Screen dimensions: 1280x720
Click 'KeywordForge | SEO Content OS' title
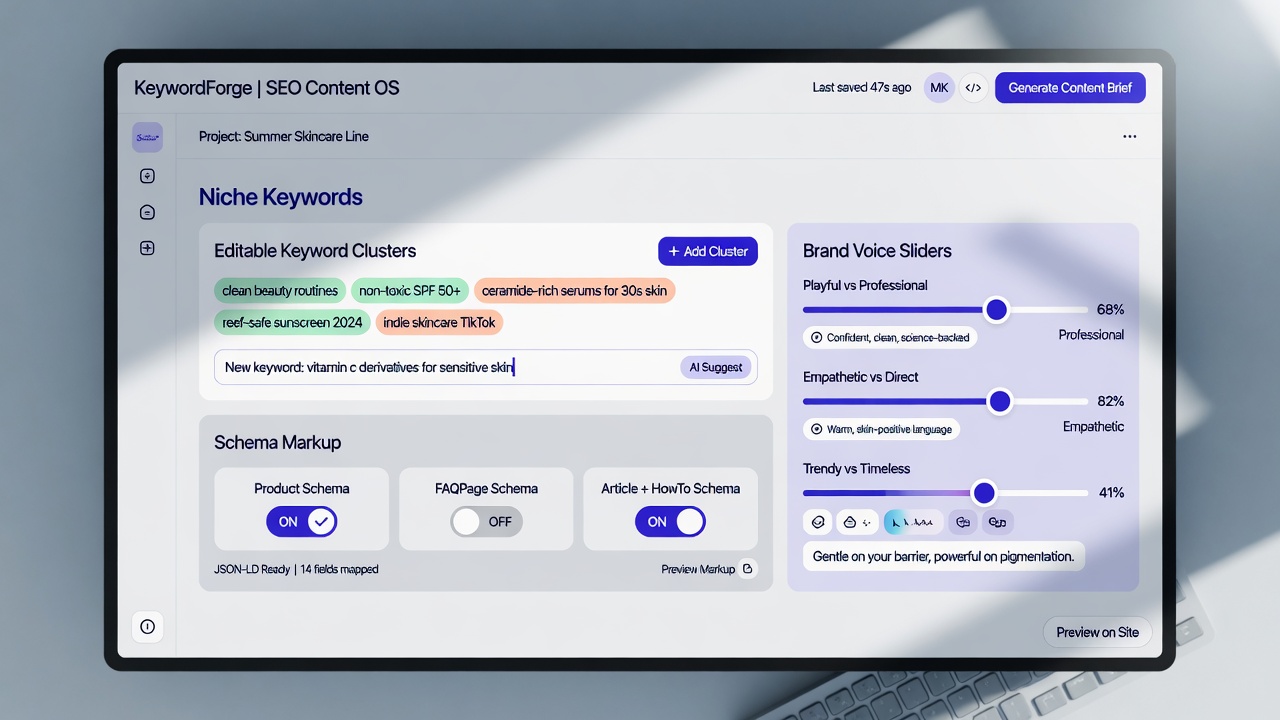pyautogui.click(x=267, y=88)
